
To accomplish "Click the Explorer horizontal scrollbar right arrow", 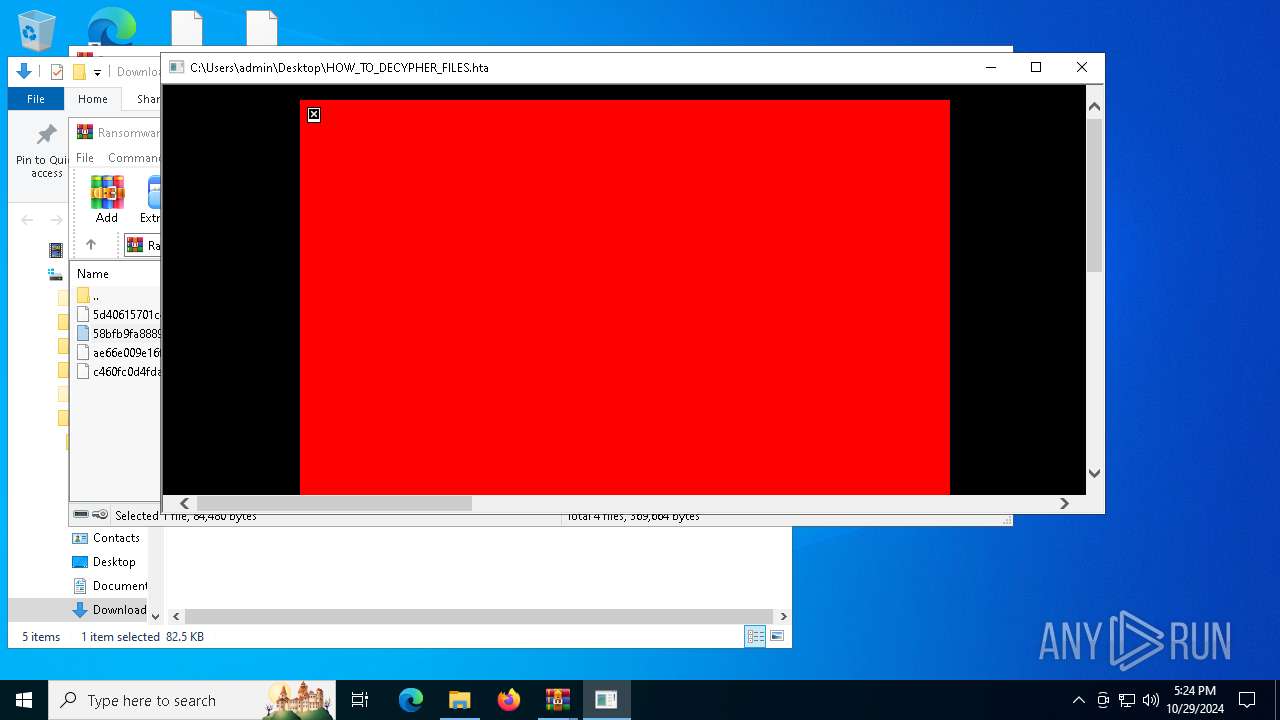I will pyautogui.click(x=783, y=617).
